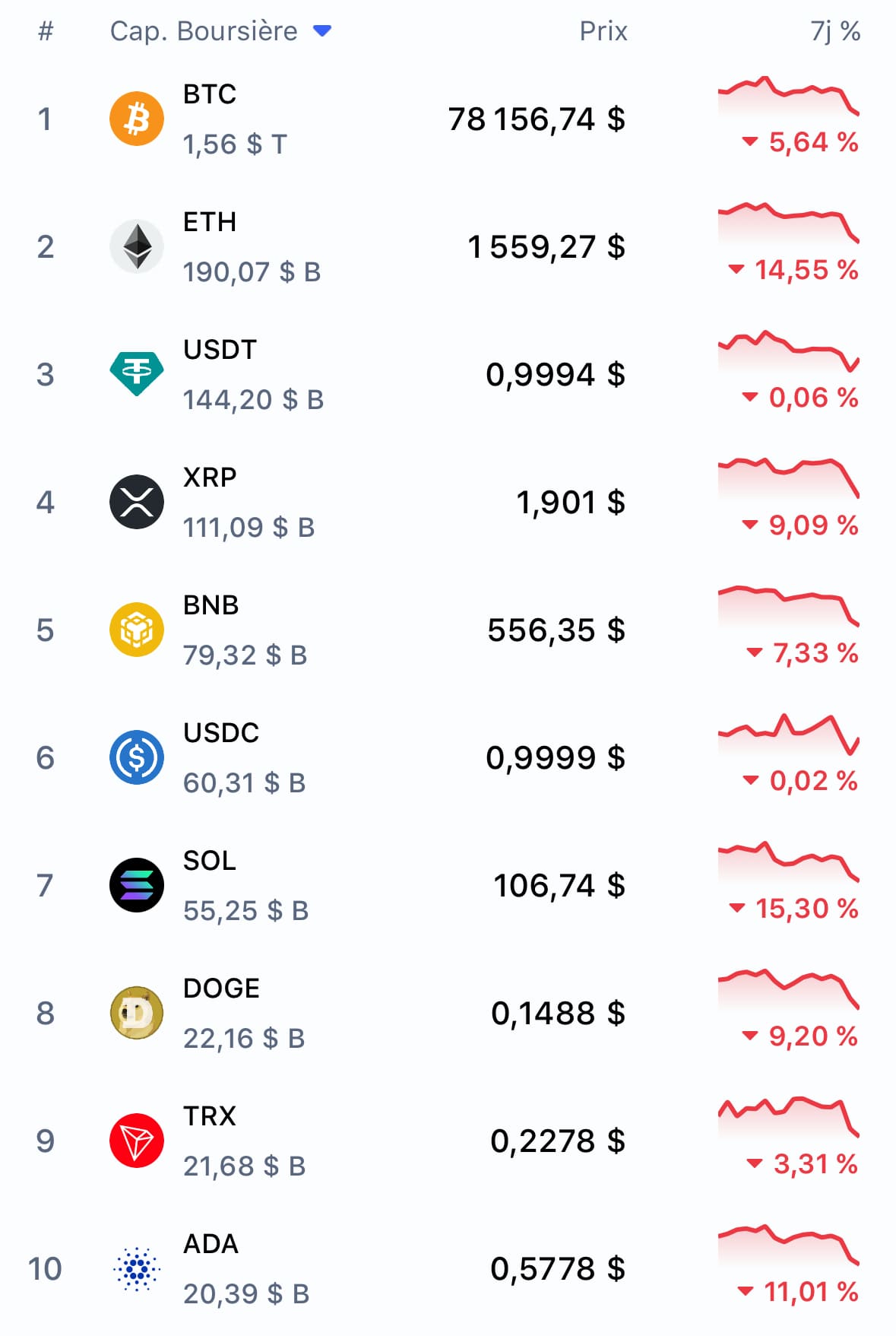Screen dimensions: 896x1336
Task: Tap ADA's 20,39 $ B market cap
Action: pyautogui.click(x=246, y=1293)
